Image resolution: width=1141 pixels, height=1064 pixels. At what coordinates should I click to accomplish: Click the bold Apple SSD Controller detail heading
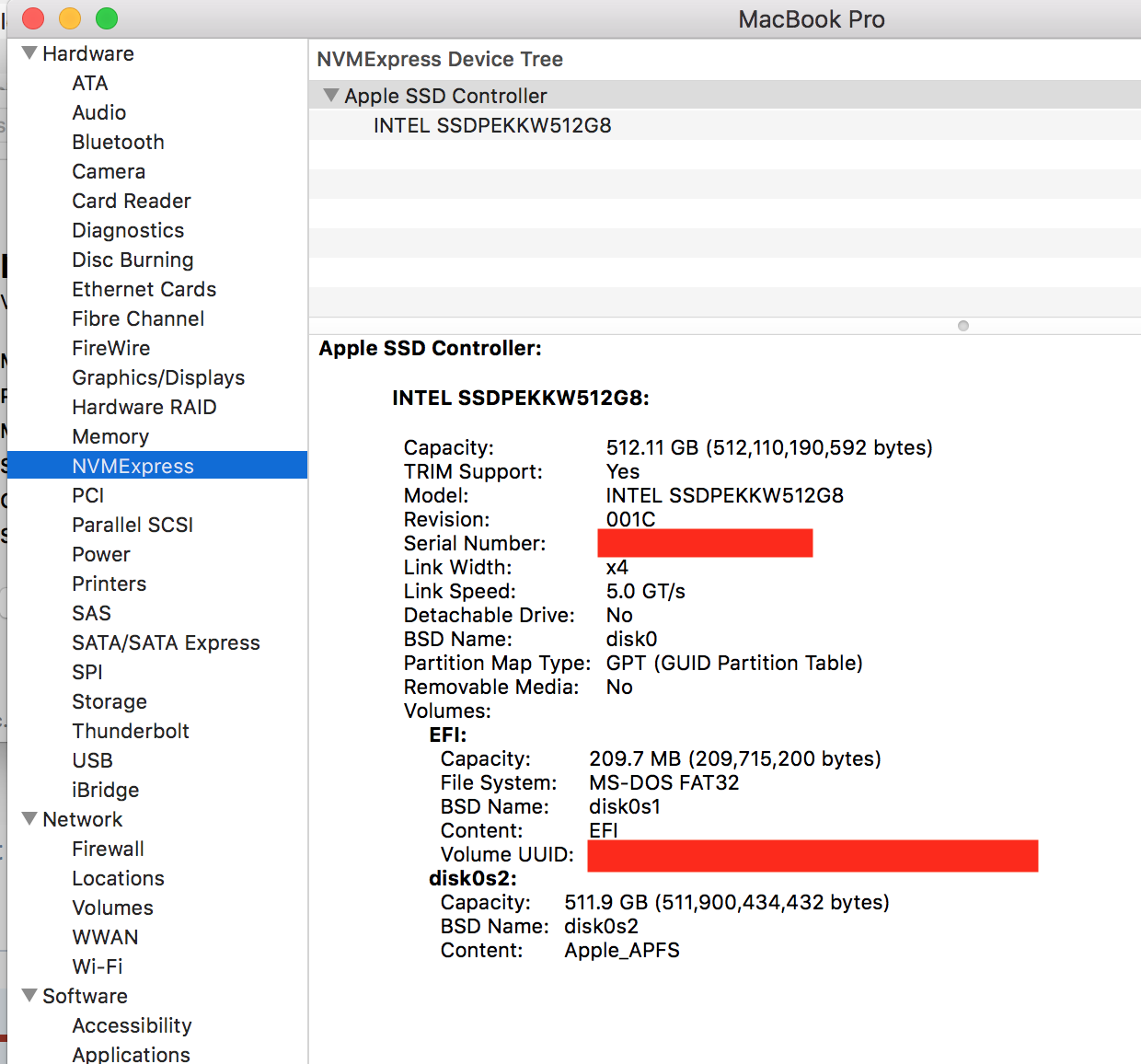pyautogui.click(x=431, y=348)
